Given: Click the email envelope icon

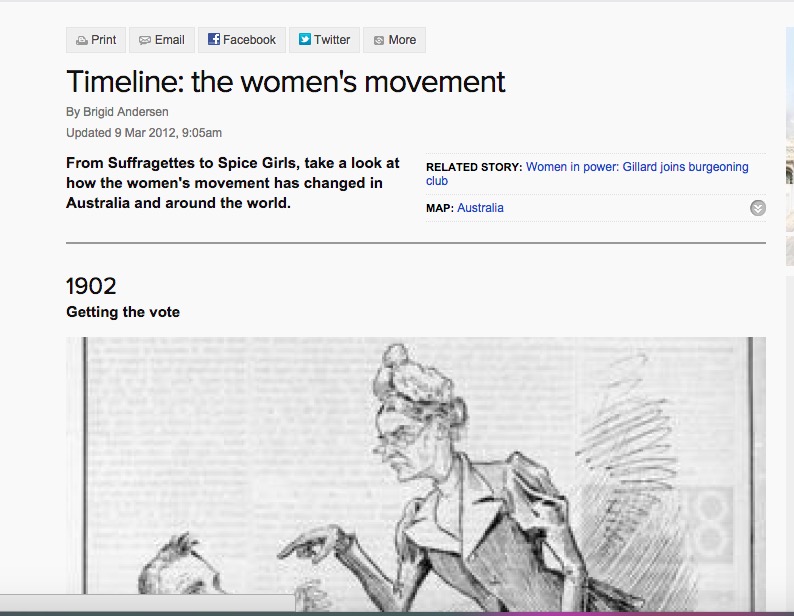Looking at the screenshot, I should tap(145, 41).
